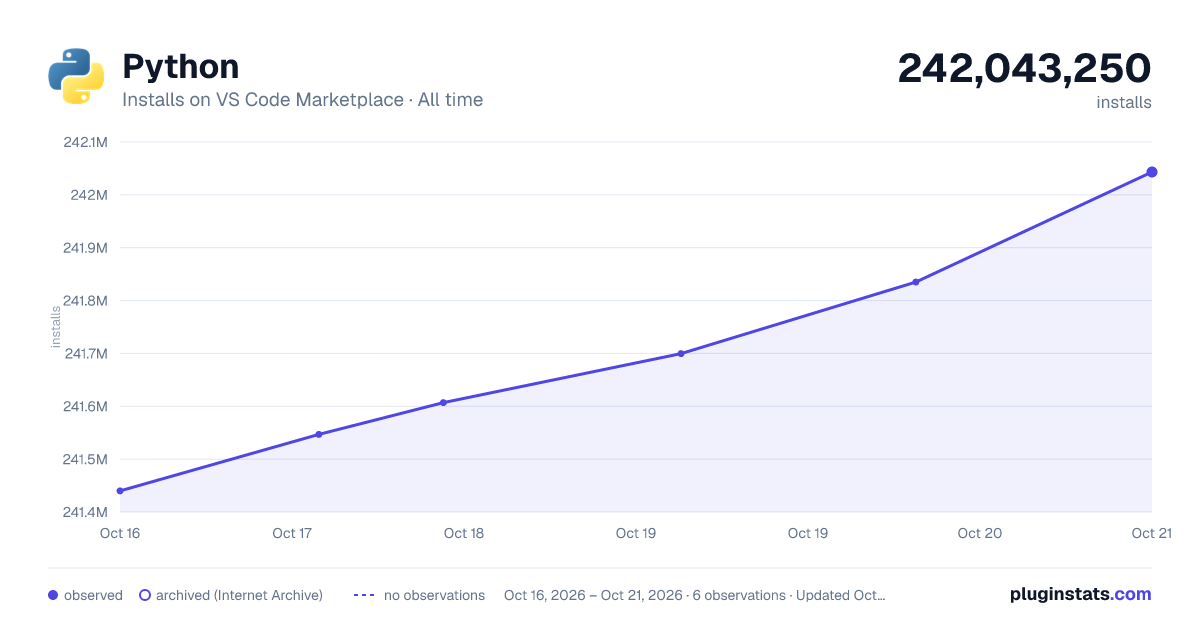Click the filled 'observed' legend dot
The image size is (1200, 630).
tap(53, 595)
